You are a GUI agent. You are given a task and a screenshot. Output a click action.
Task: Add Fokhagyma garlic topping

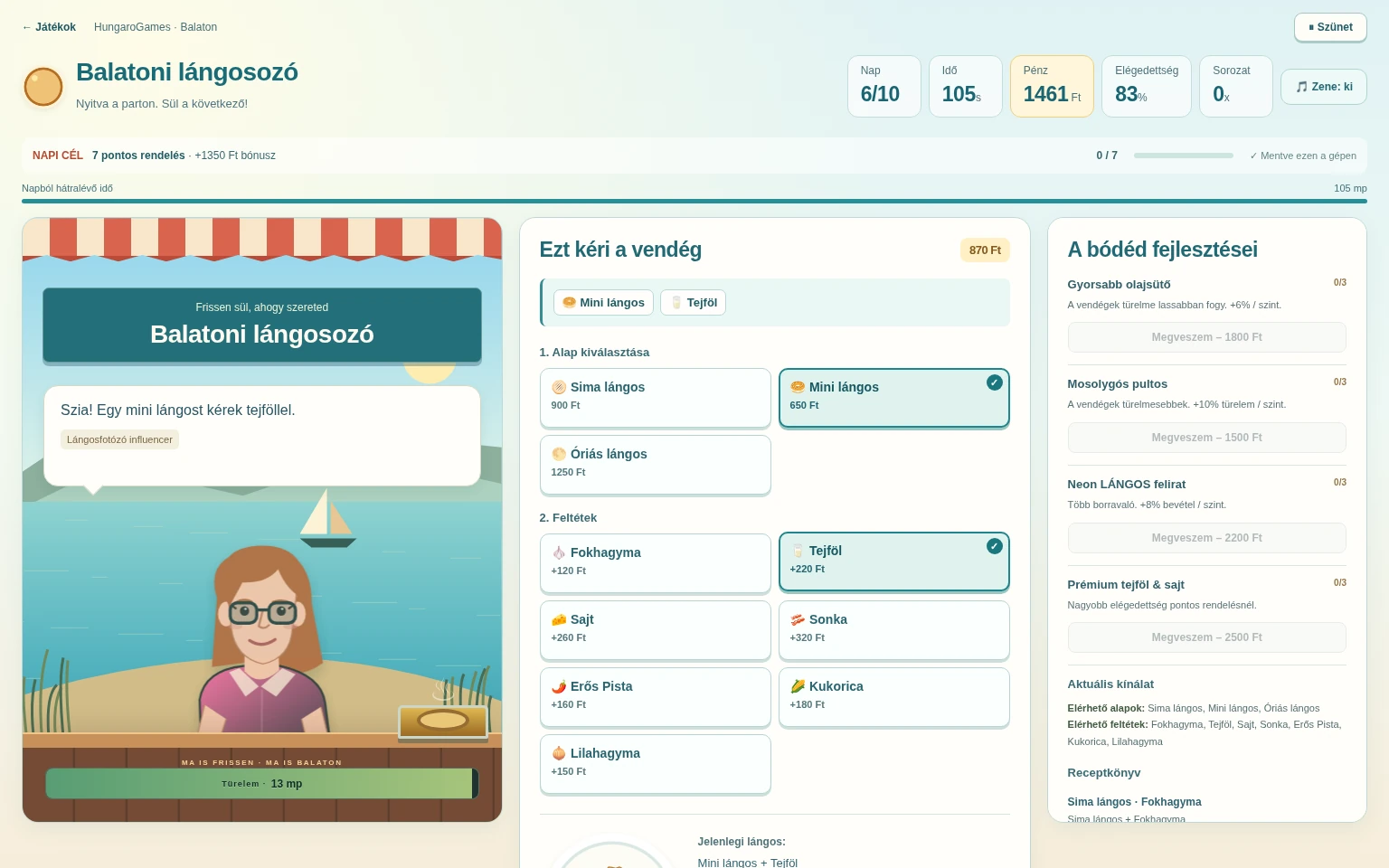point(656,563)
